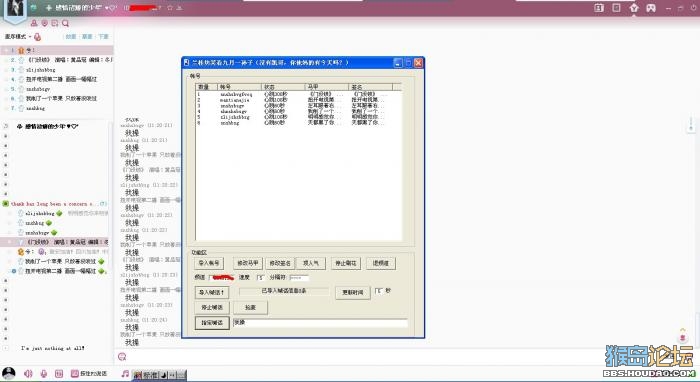Click the 指定喊话 button
Viewport: 700px width, 382px height.
(212, 323)
